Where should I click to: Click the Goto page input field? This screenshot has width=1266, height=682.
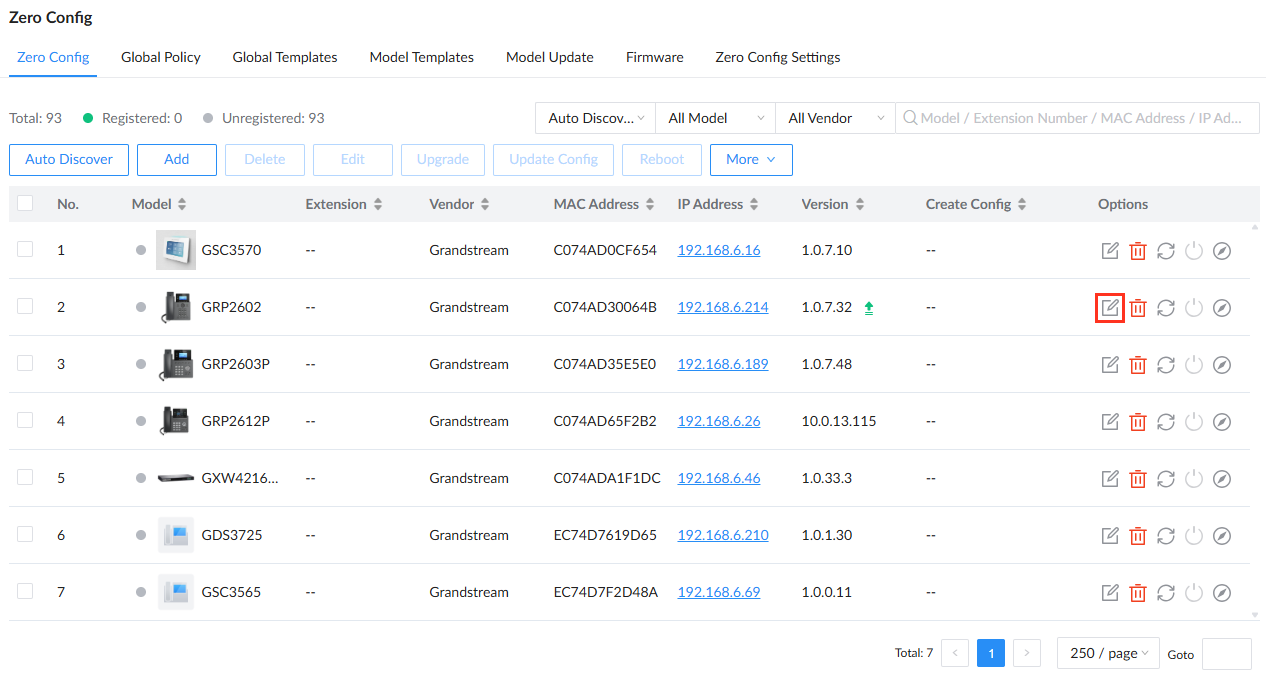(x=1226, y=654)
